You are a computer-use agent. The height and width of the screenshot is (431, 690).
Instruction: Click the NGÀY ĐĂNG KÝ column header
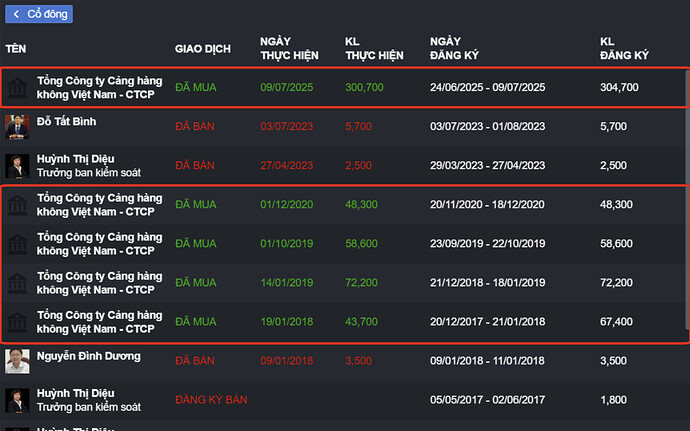454,48
